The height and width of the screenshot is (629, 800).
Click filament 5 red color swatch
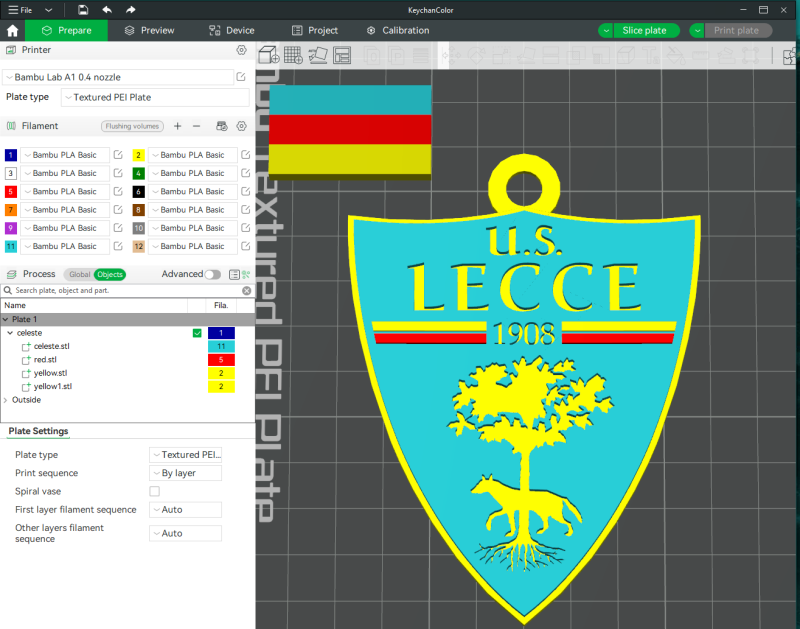tap(11, 191)
